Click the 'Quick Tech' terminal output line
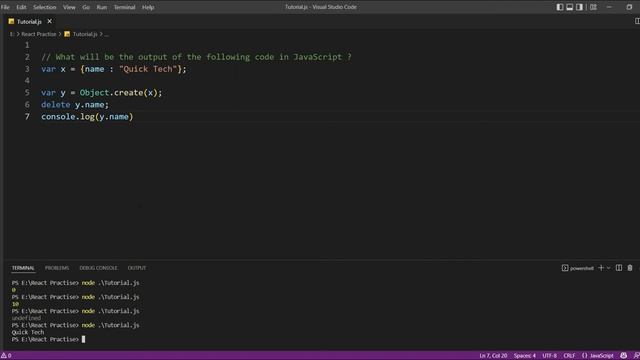Image resolution: width=640 pixels, height=360 pixels. click(28, 332)
